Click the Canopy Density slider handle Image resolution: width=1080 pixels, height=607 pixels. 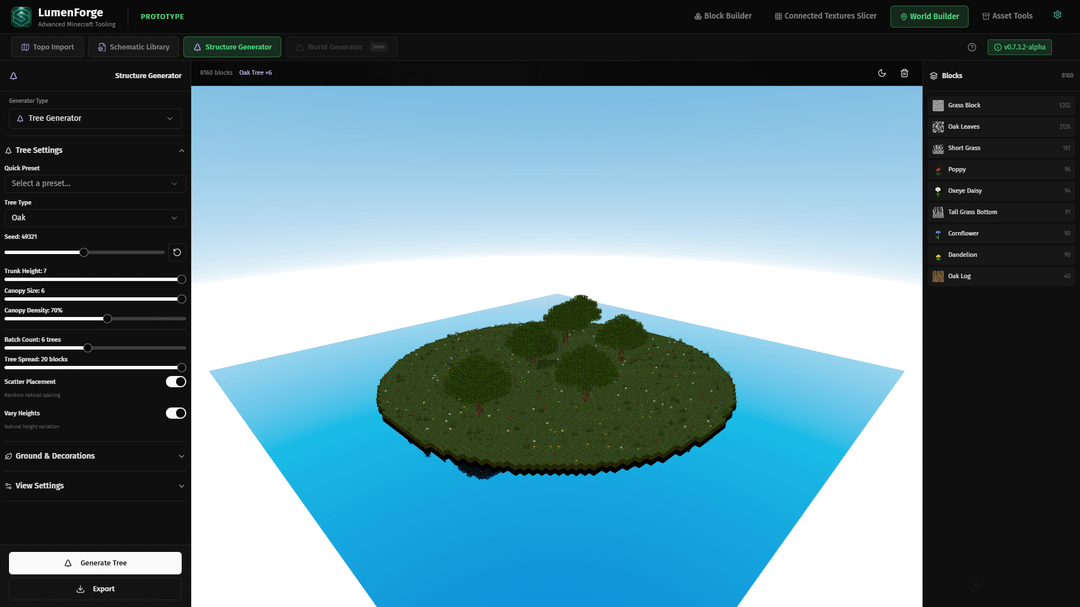pos(107,319)
